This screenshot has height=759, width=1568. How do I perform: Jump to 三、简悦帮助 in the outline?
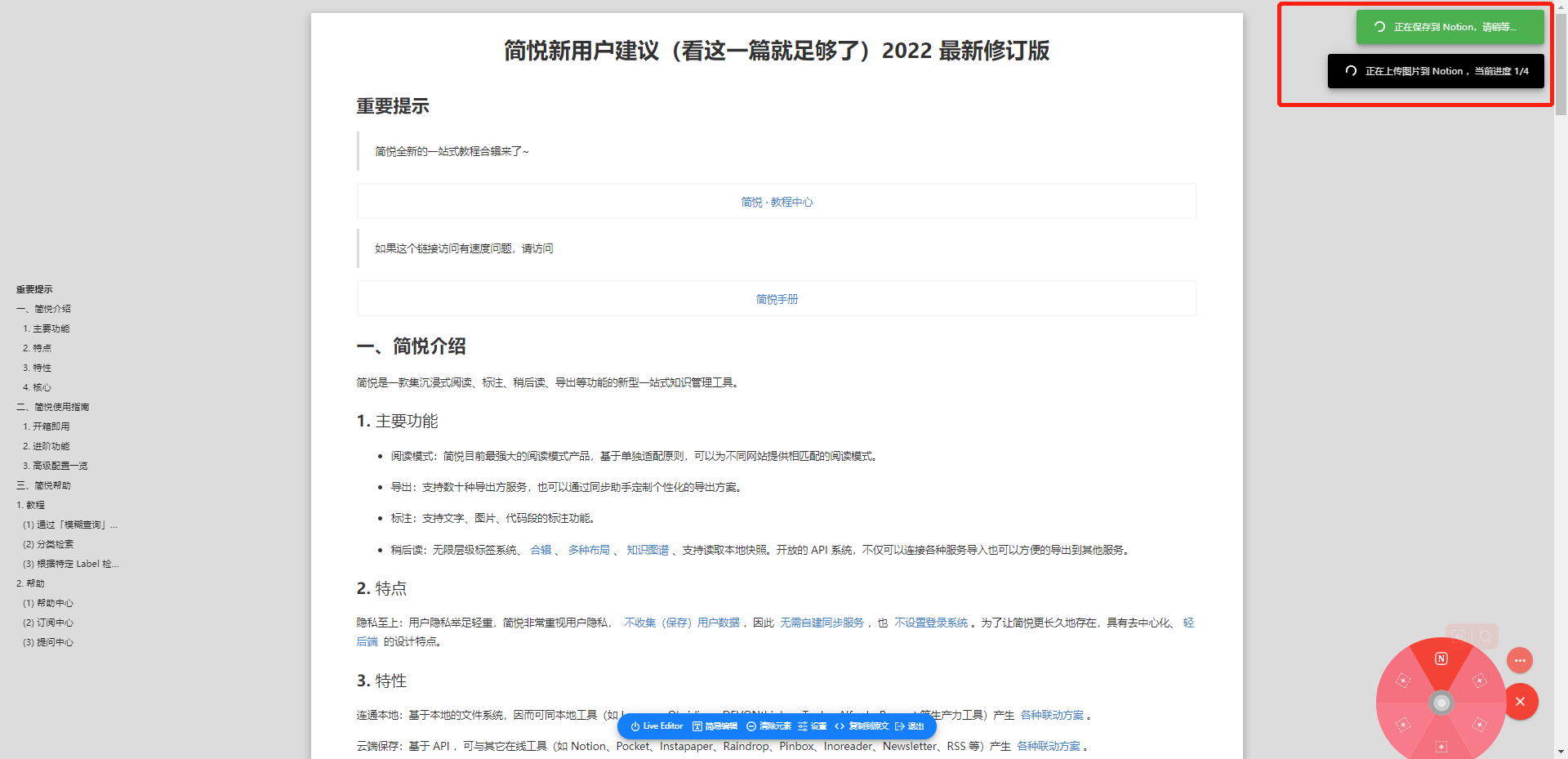(44, 484)
